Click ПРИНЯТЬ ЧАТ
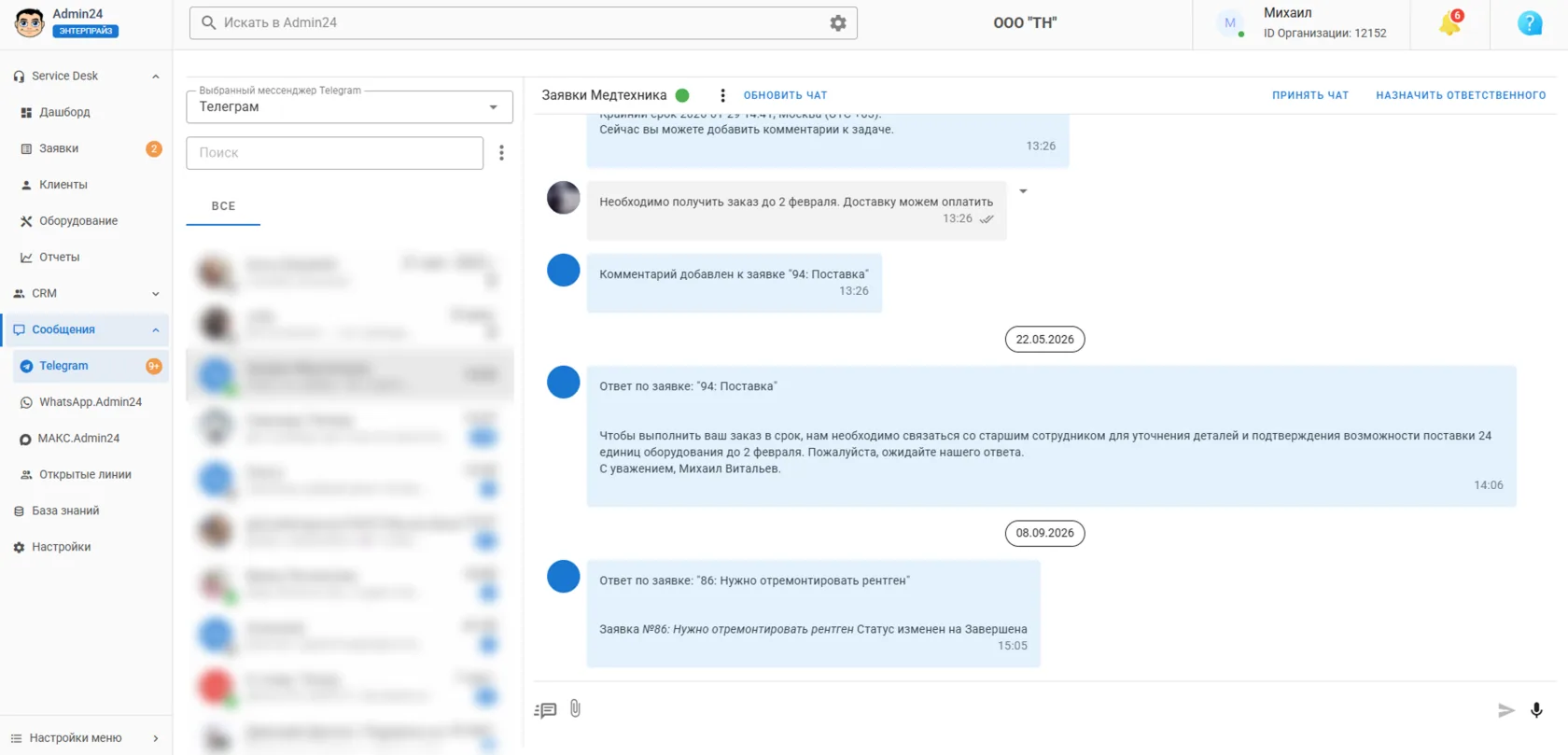 pyautogui.click(x=1310, y=95)
